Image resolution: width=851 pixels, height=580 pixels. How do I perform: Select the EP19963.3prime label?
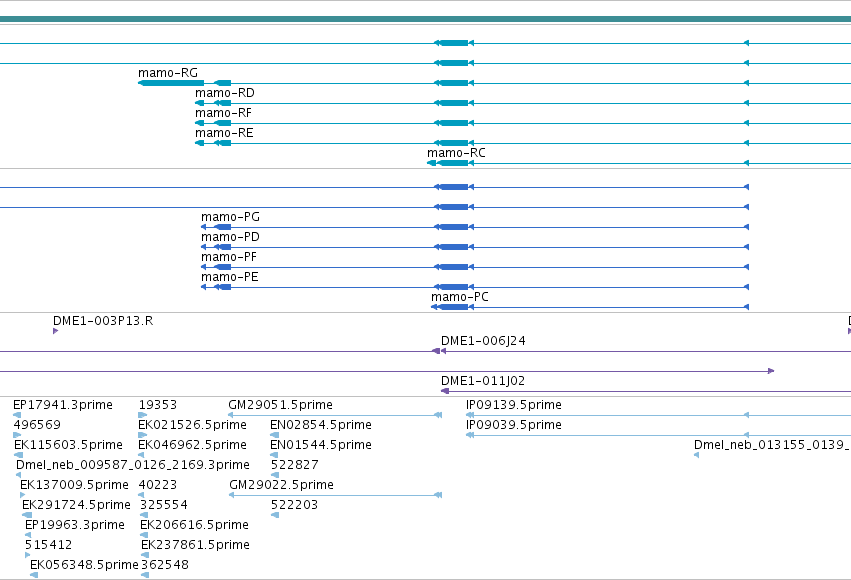pos(75,525)
